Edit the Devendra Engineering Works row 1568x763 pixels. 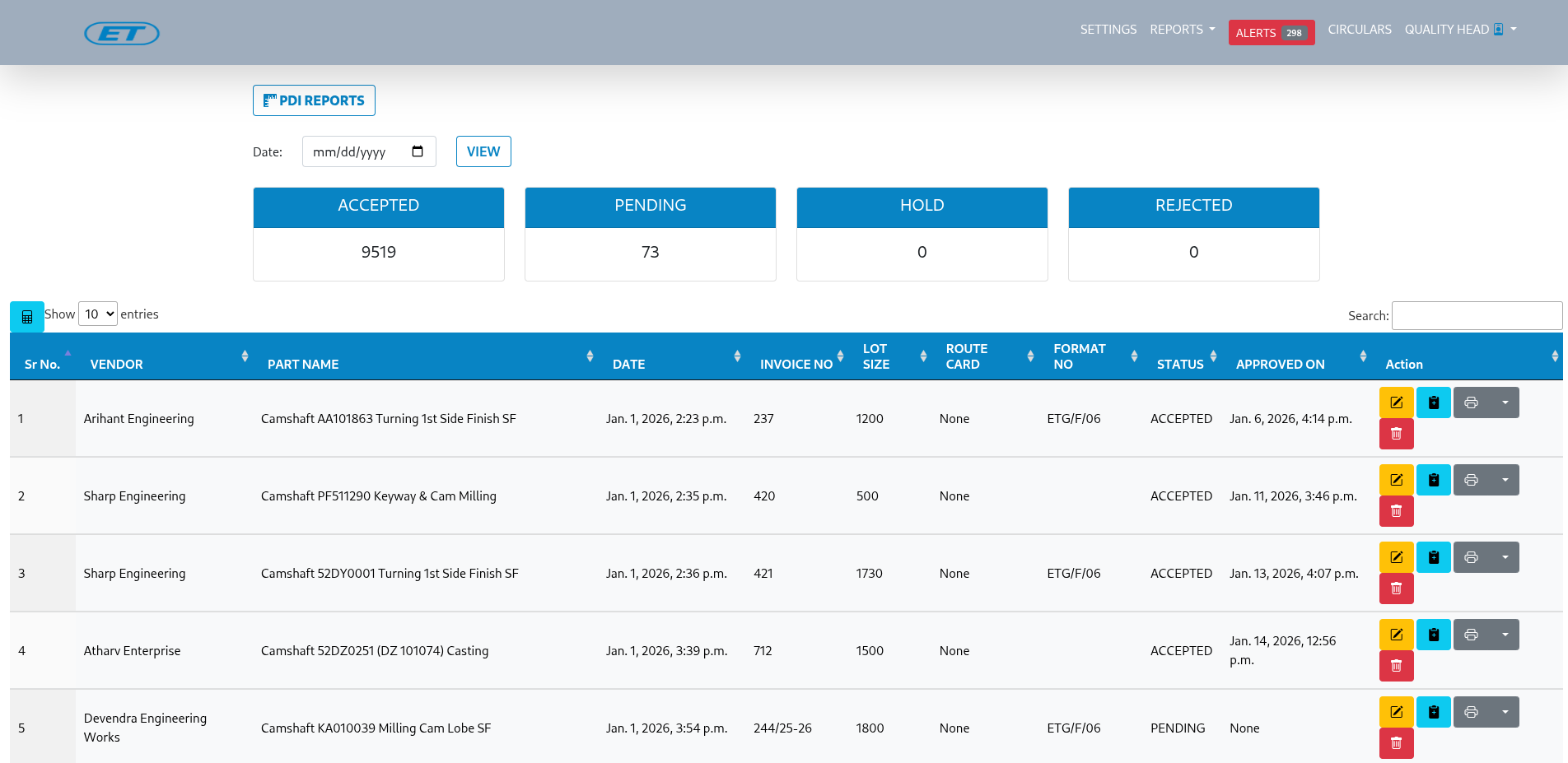(1396, 712)
